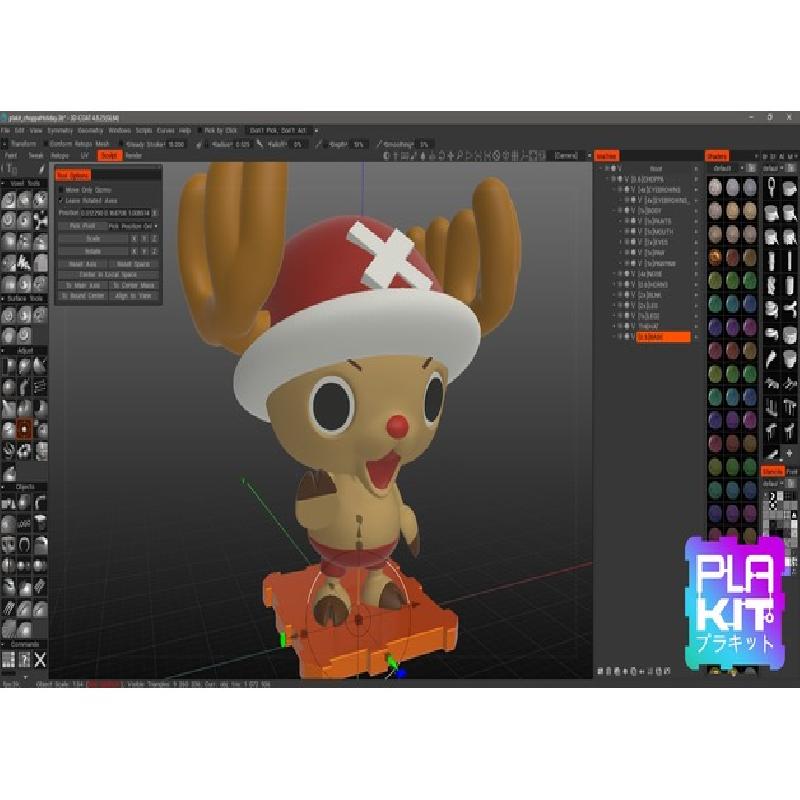Screen dimensions: 800x800
Task: Toggle visibility of the EYES layer
Action: [x=633, y=242]
